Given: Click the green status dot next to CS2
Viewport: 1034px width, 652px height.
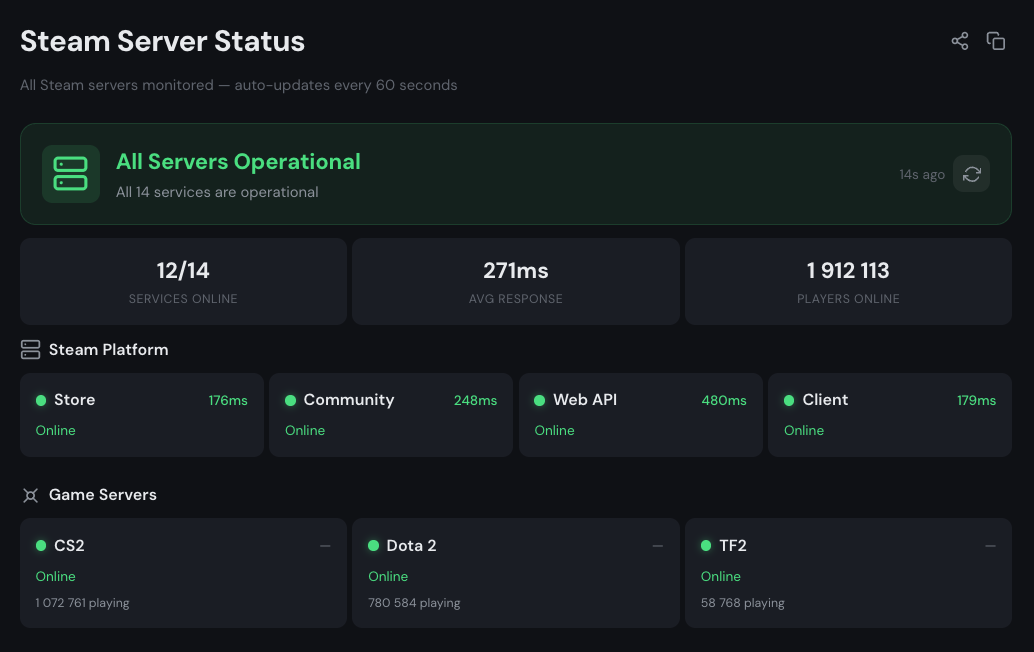Looking at the screenshot, I should [x=41, y=545].
